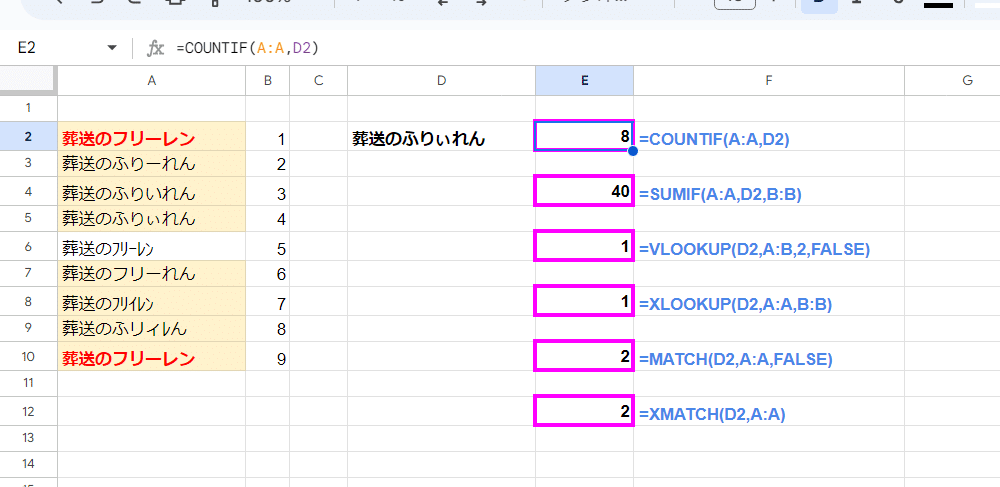Click cell B7 containing 6

(268, 273)
